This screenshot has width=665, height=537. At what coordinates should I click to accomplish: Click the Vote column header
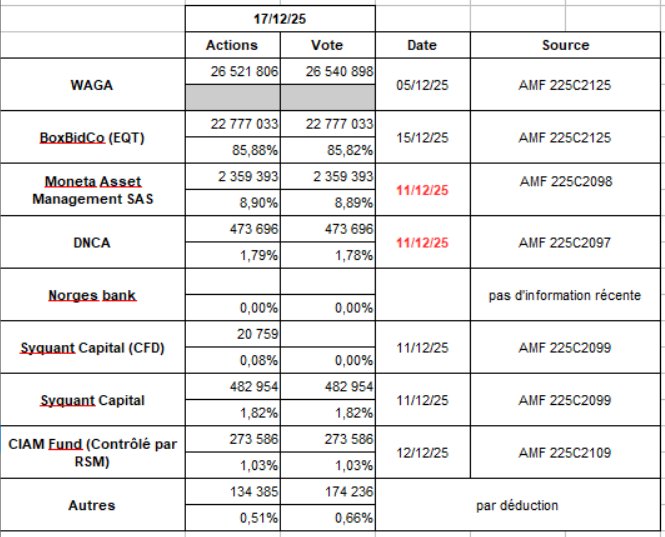(x=327, y=45)
